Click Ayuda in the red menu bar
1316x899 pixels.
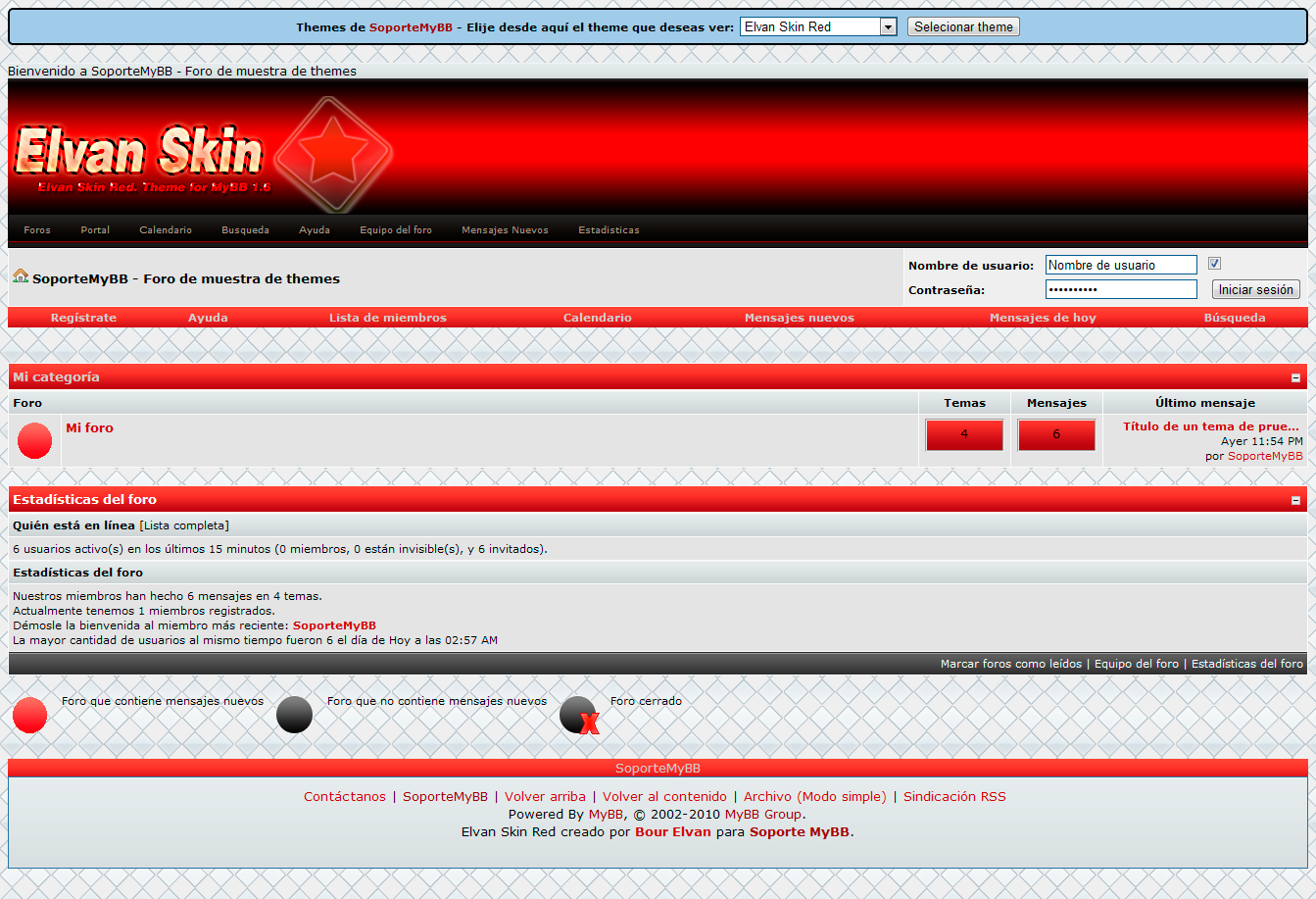[208, 318]
